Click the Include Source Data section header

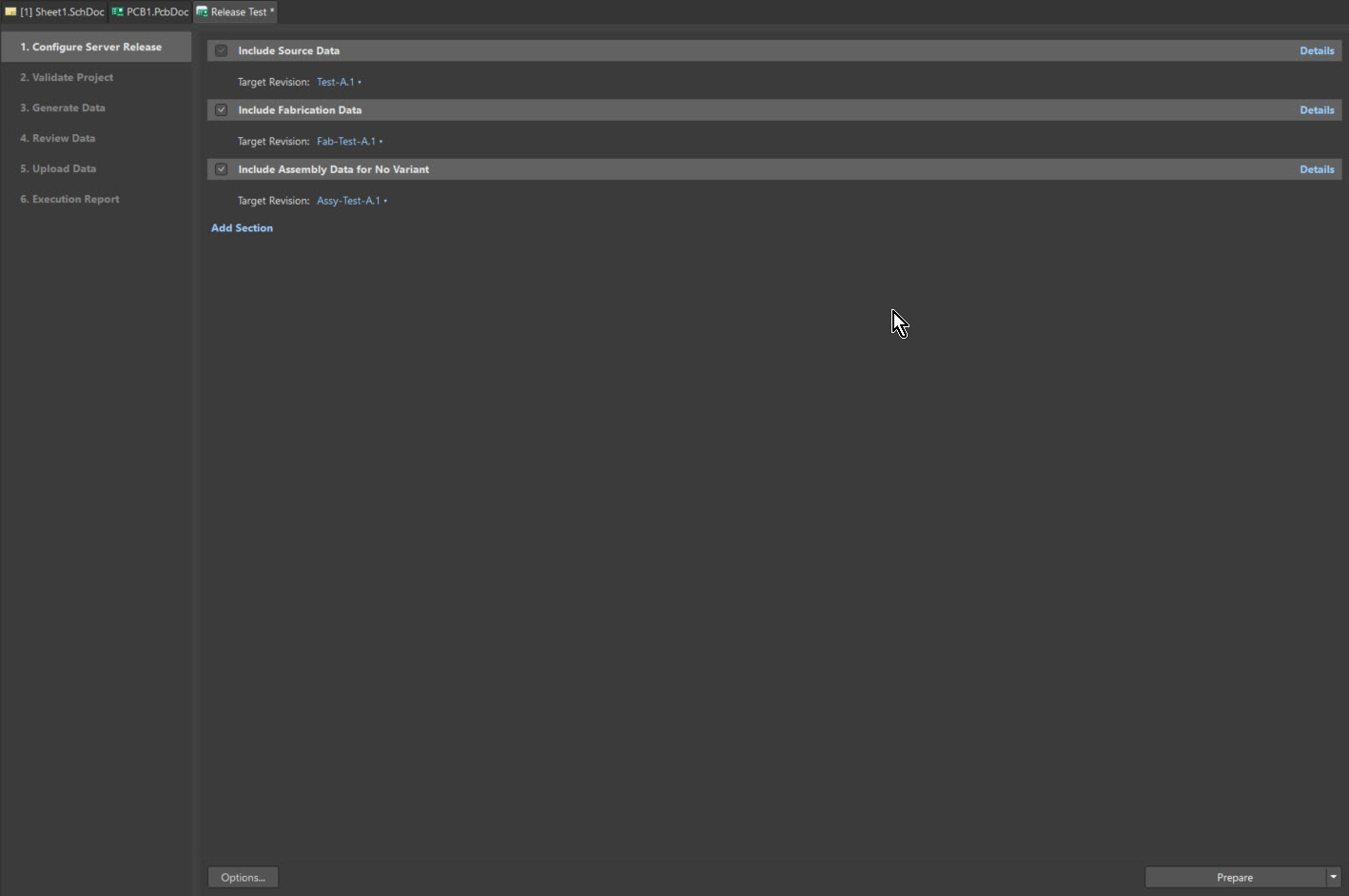774,50
